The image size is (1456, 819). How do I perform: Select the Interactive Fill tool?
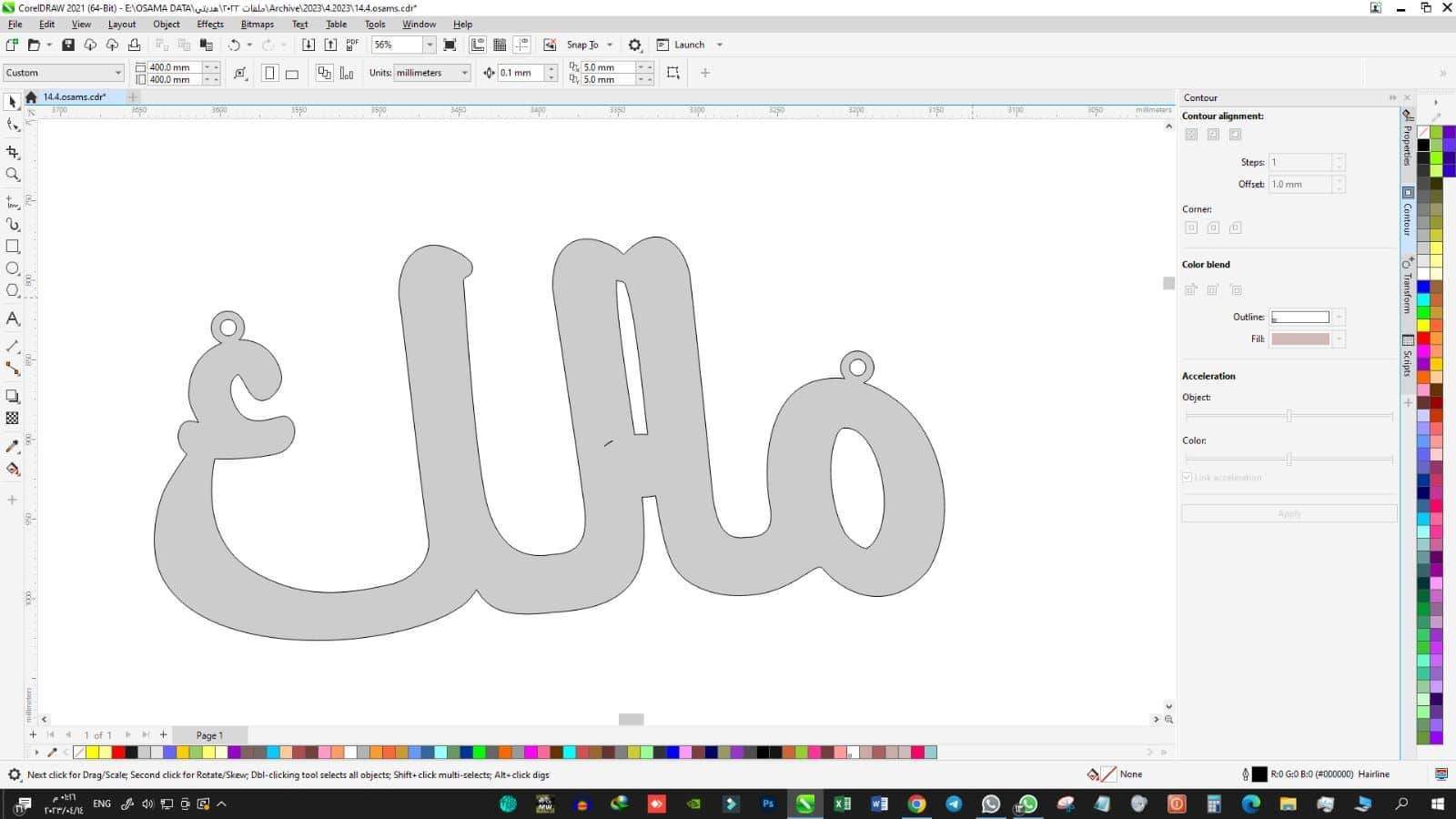click(x=13, y=470)
